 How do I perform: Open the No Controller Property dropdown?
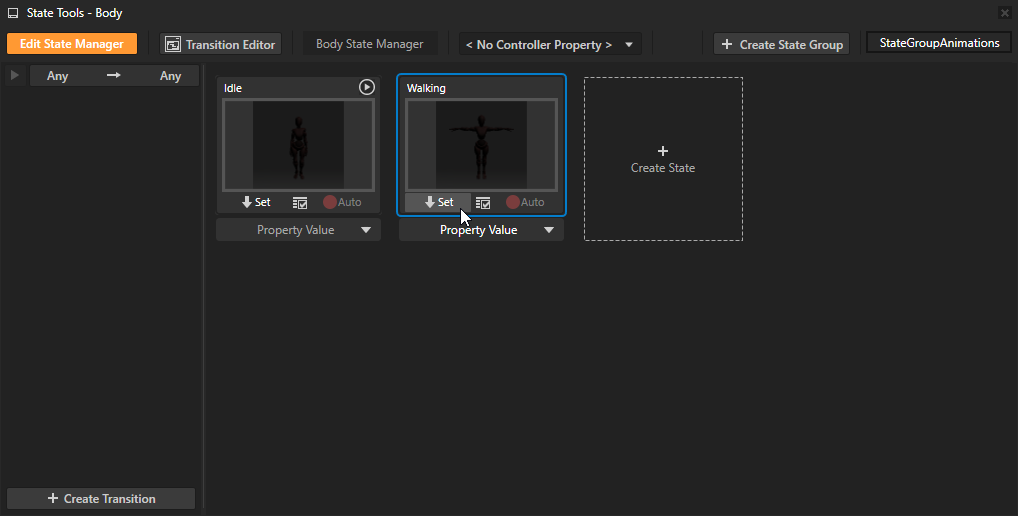click(x=550, y=44)
